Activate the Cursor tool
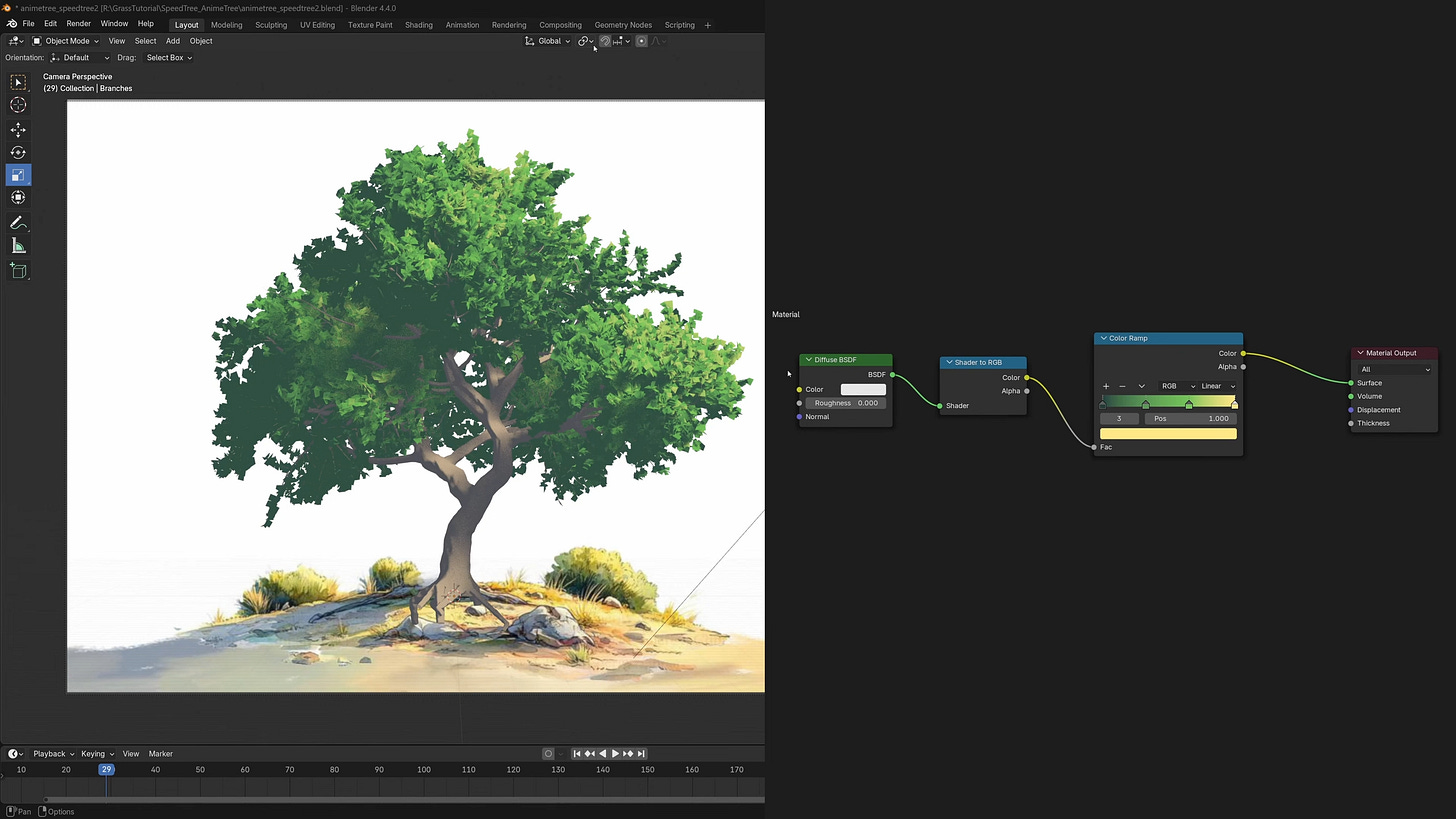 pos(18,105)
